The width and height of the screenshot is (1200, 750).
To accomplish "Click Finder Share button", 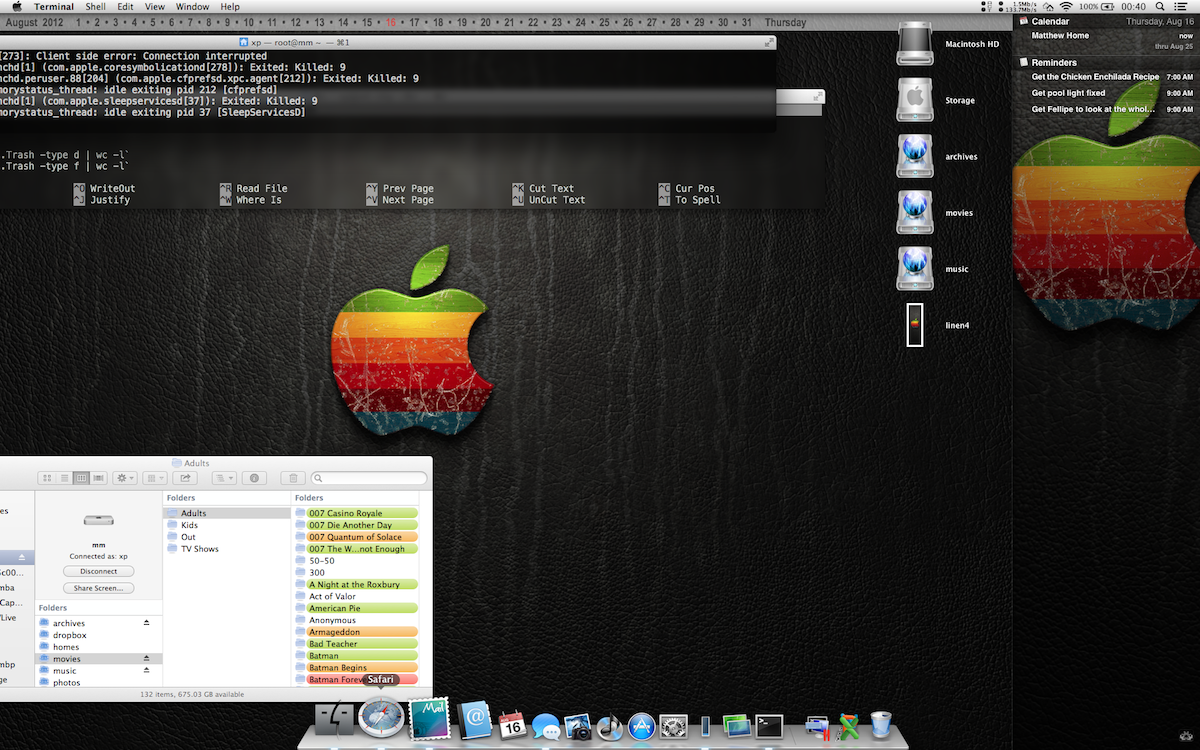I will coord(185,479).
